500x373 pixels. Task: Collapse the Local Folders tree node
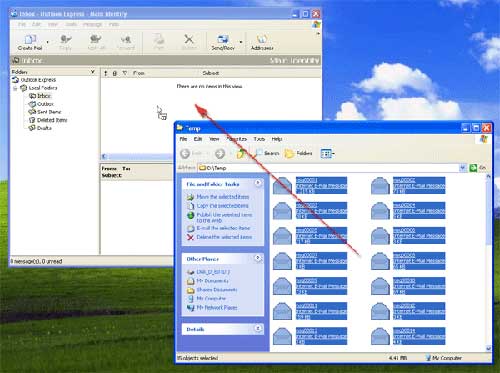pyautogui.click(x=15, y=88)
